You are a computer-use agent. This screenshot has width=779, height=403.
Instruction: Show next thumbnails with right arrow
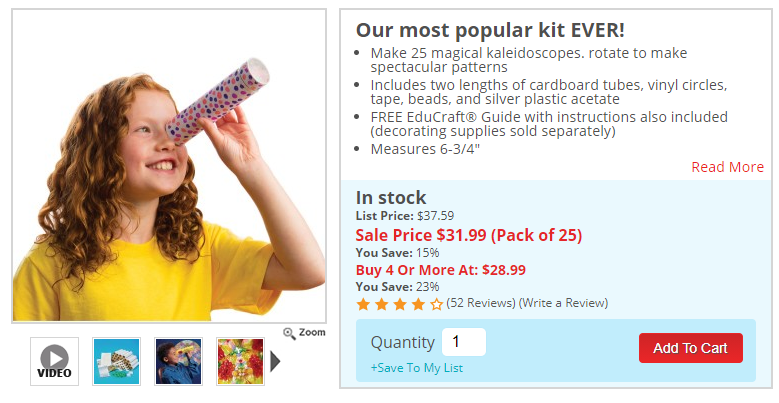[275, 361]
